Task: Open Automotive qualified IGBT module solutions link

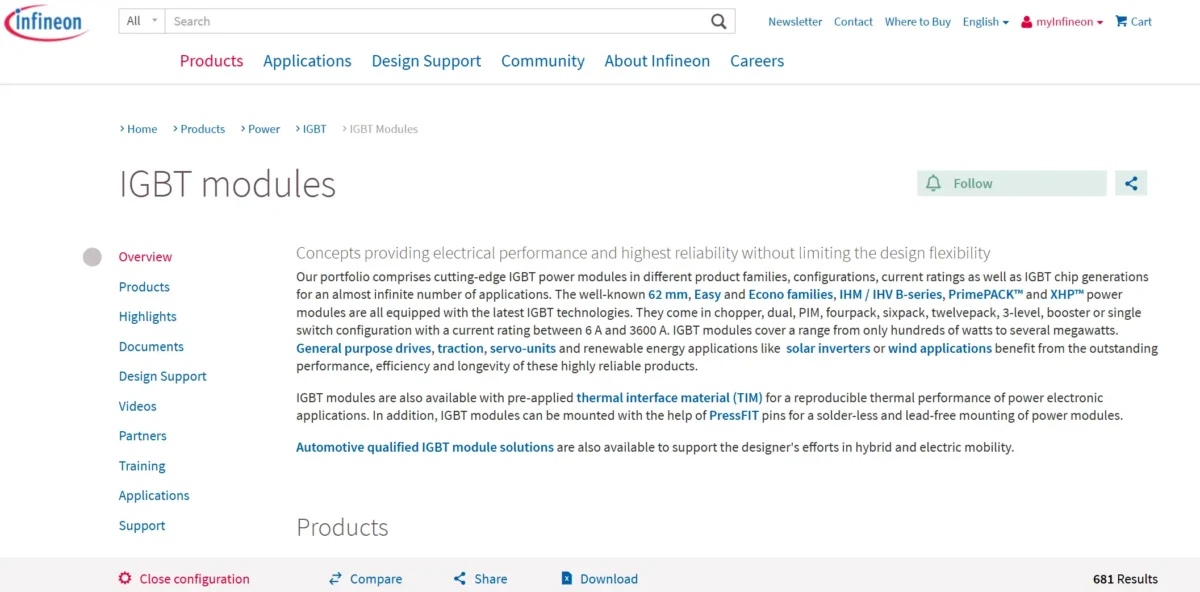Action: (425, 448)
